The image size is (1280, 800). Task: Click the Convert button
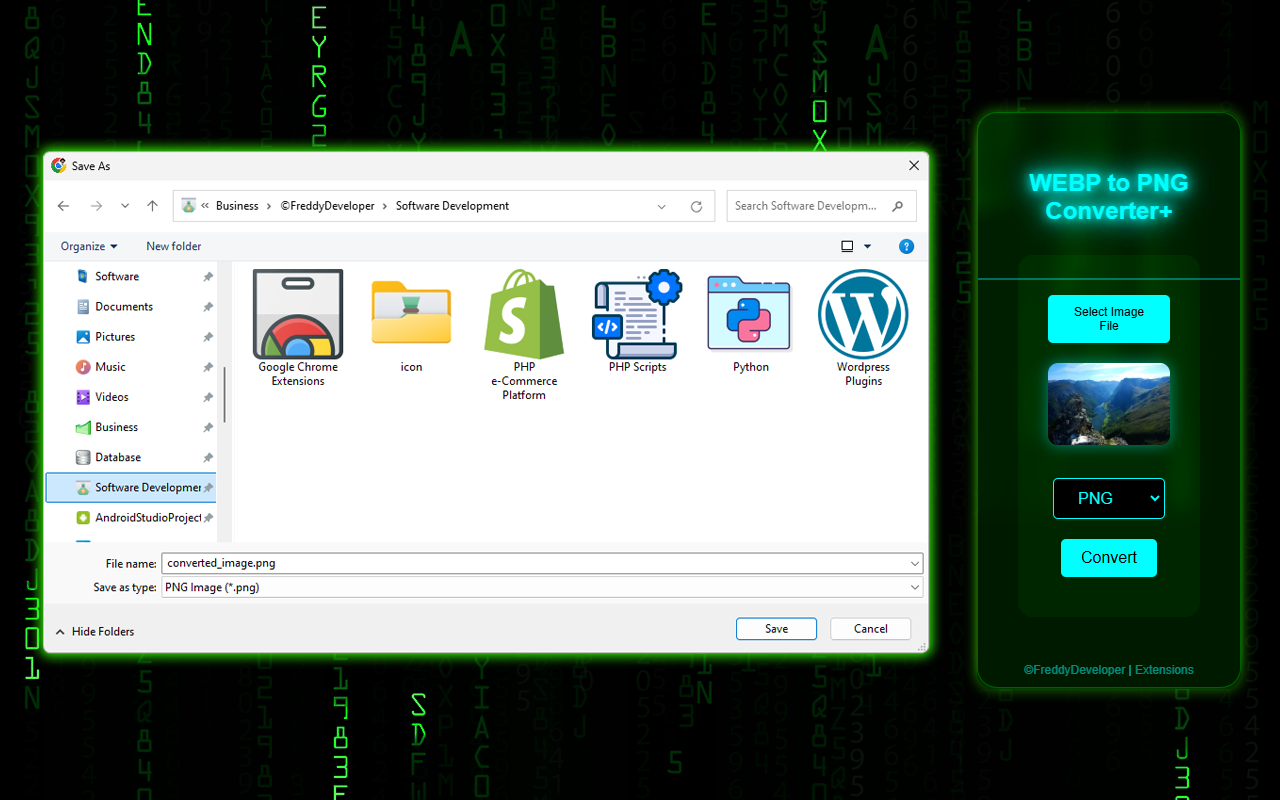tap(1109, 558)
